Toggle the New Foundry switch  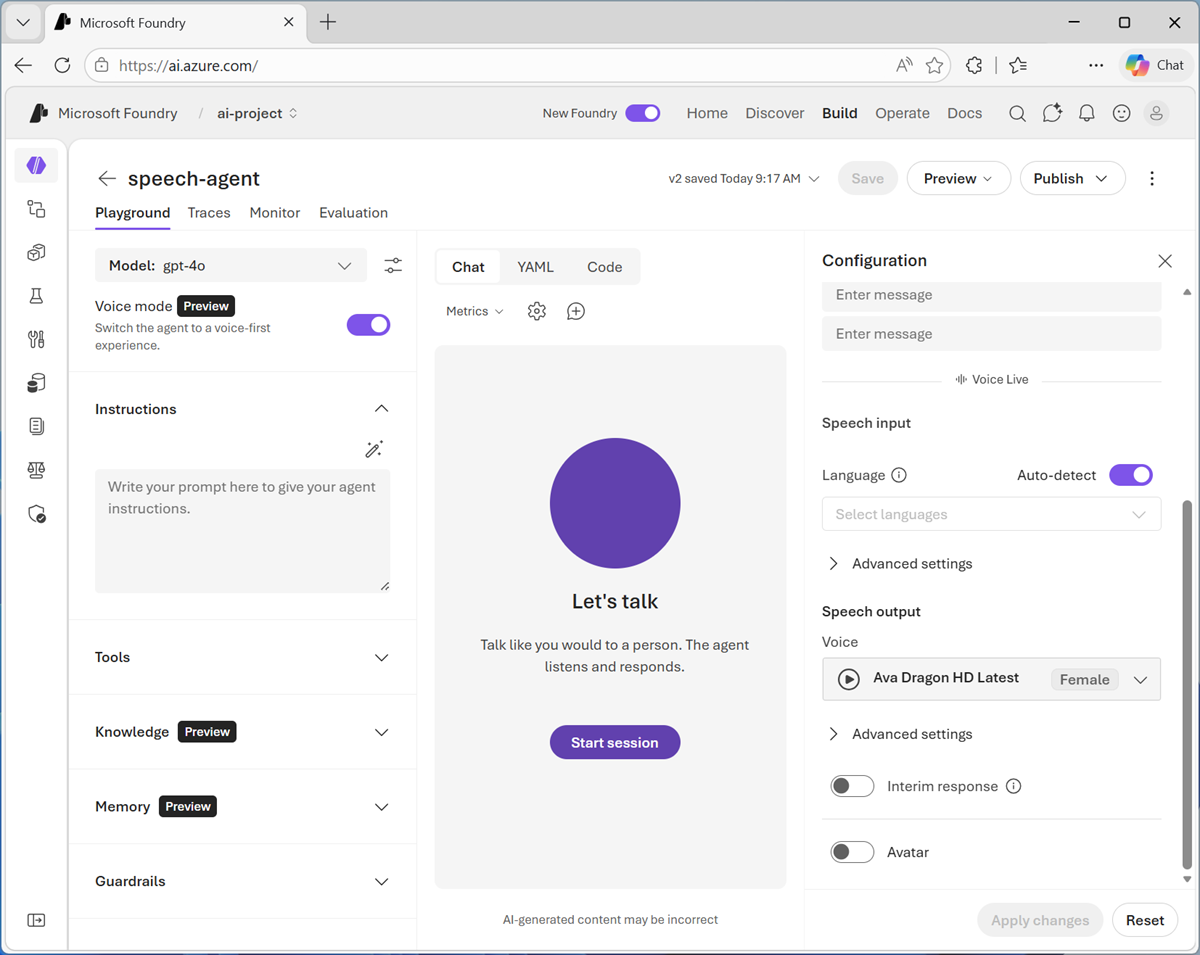[643, 113]
